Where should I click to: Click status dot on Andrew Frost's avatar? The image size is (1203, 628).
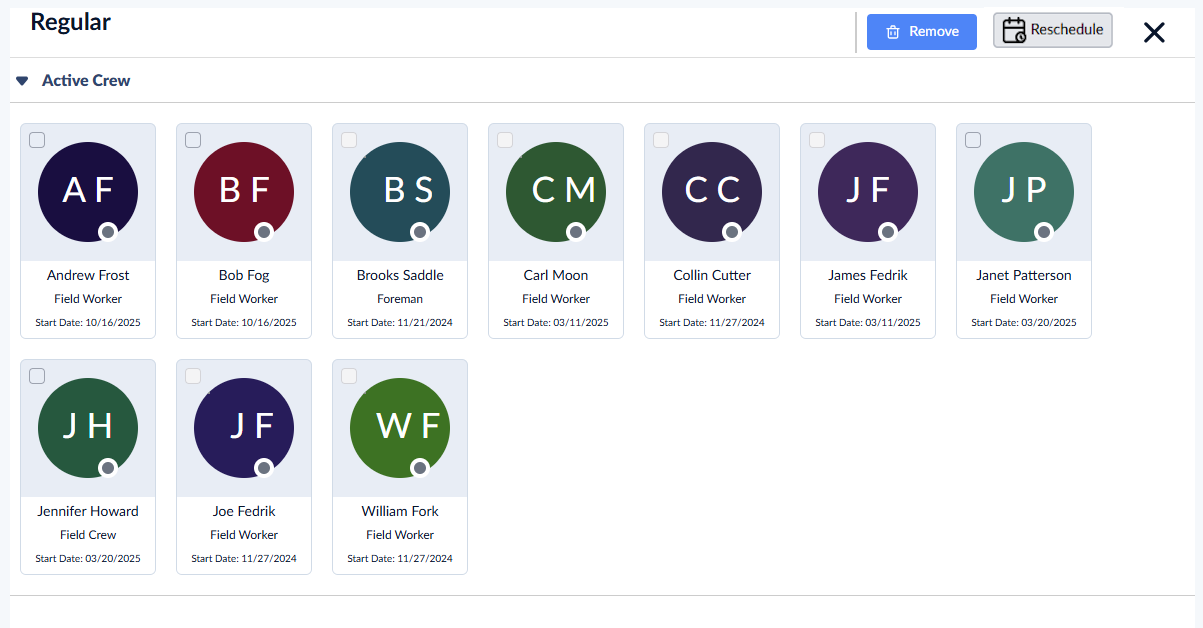108,232
